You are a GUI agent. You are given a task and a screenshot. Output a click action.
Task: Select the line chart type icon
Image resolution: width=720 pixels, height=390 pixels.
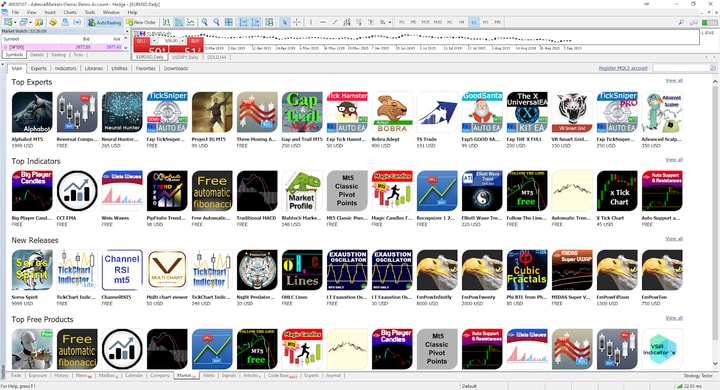click(191, 22)
